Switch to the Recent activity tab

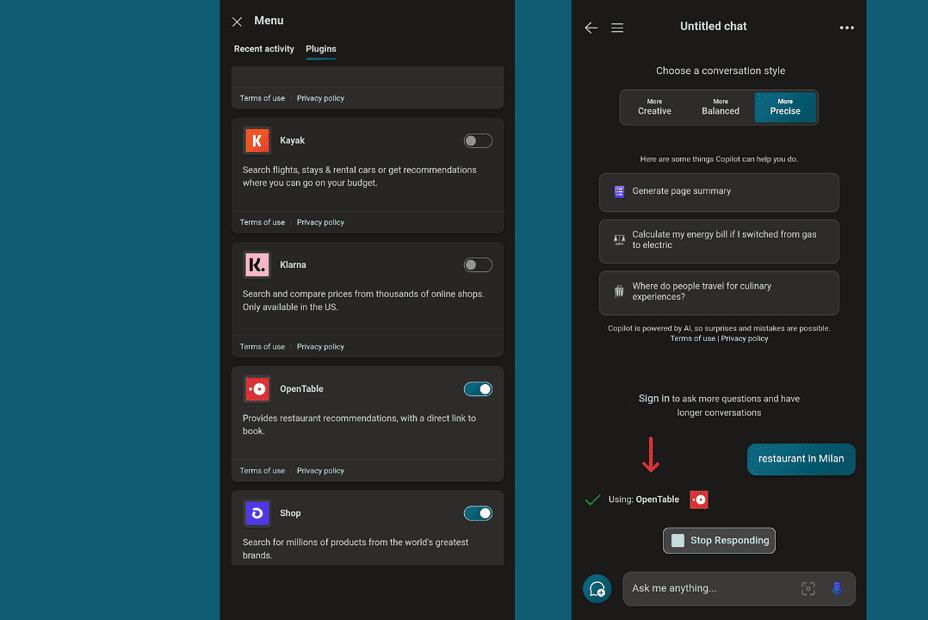pos(263,48)
